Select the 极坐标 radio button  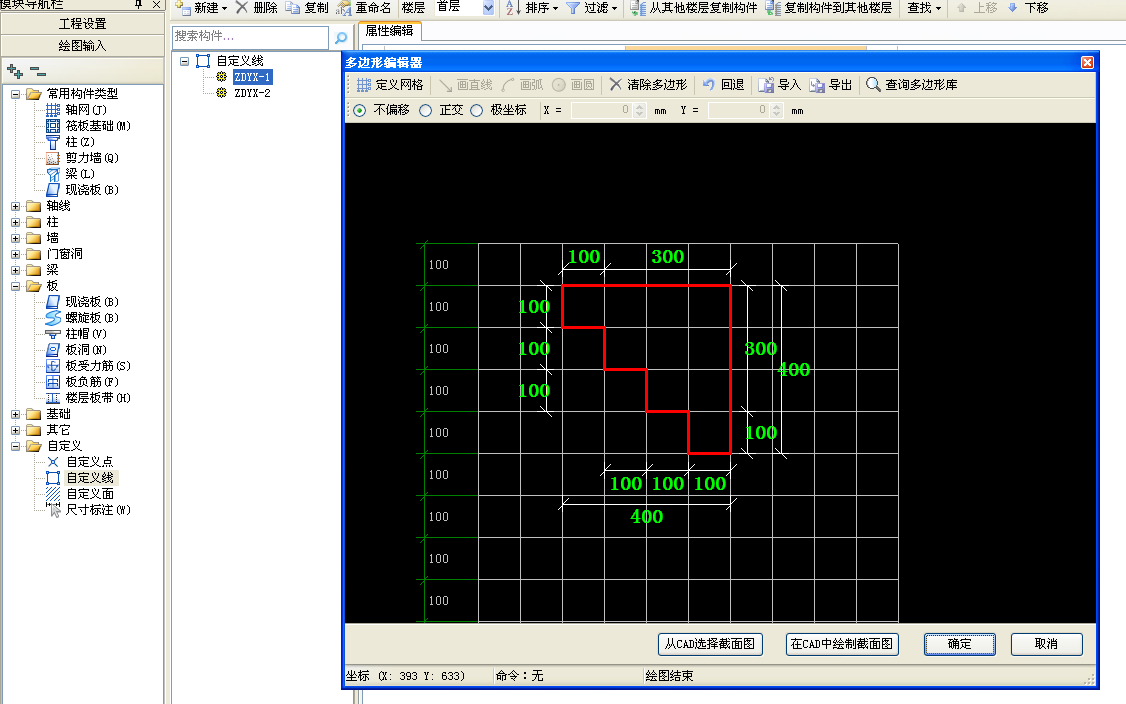click(x=477, y=111)
